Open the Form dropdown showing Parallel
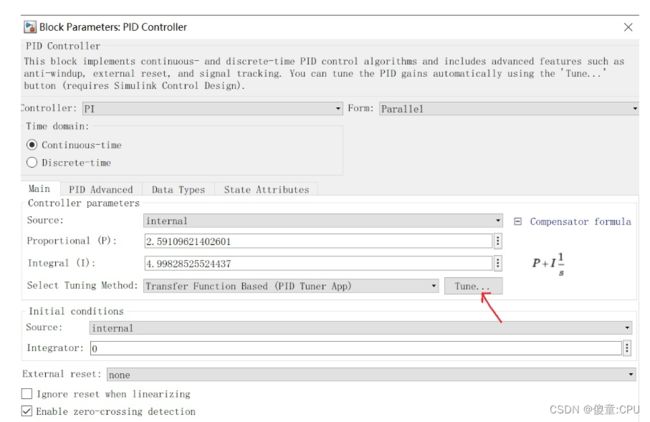Viewport: 650px width, 422px height. click(509, 109)
